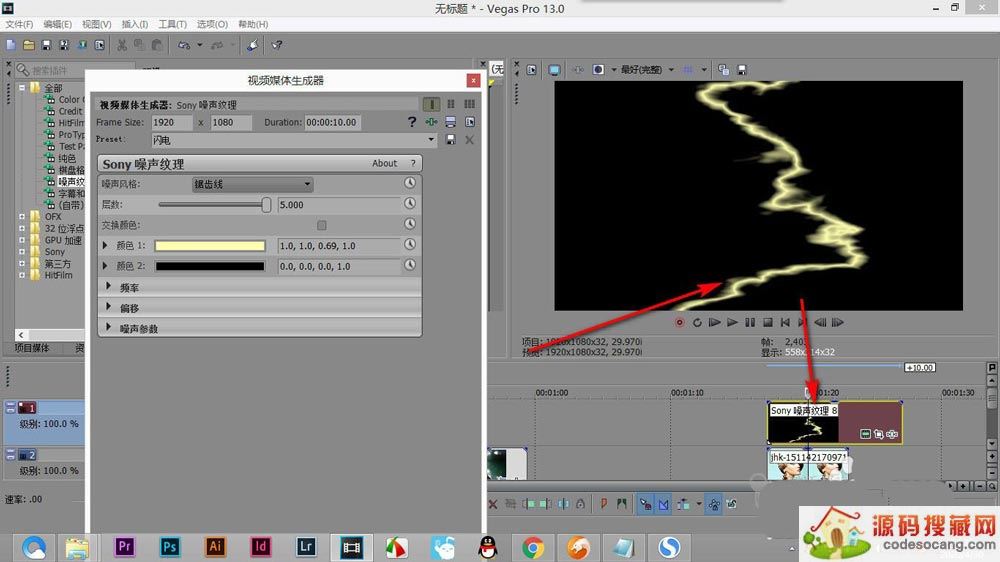The image size is (1000, 562).
Task: Expand the OFX folder in plugin tree
Action: (22, 216)
